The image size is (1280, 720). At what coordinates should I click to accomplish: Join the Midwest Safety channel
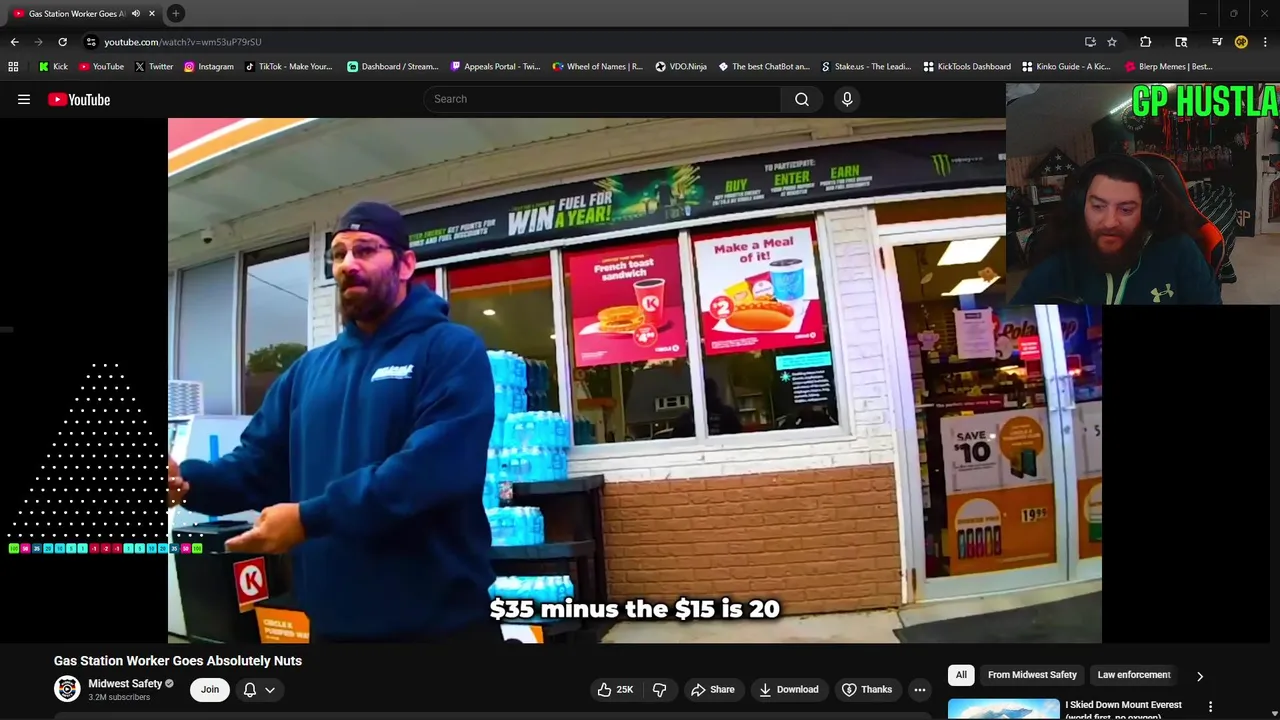[x=210, y=689]
